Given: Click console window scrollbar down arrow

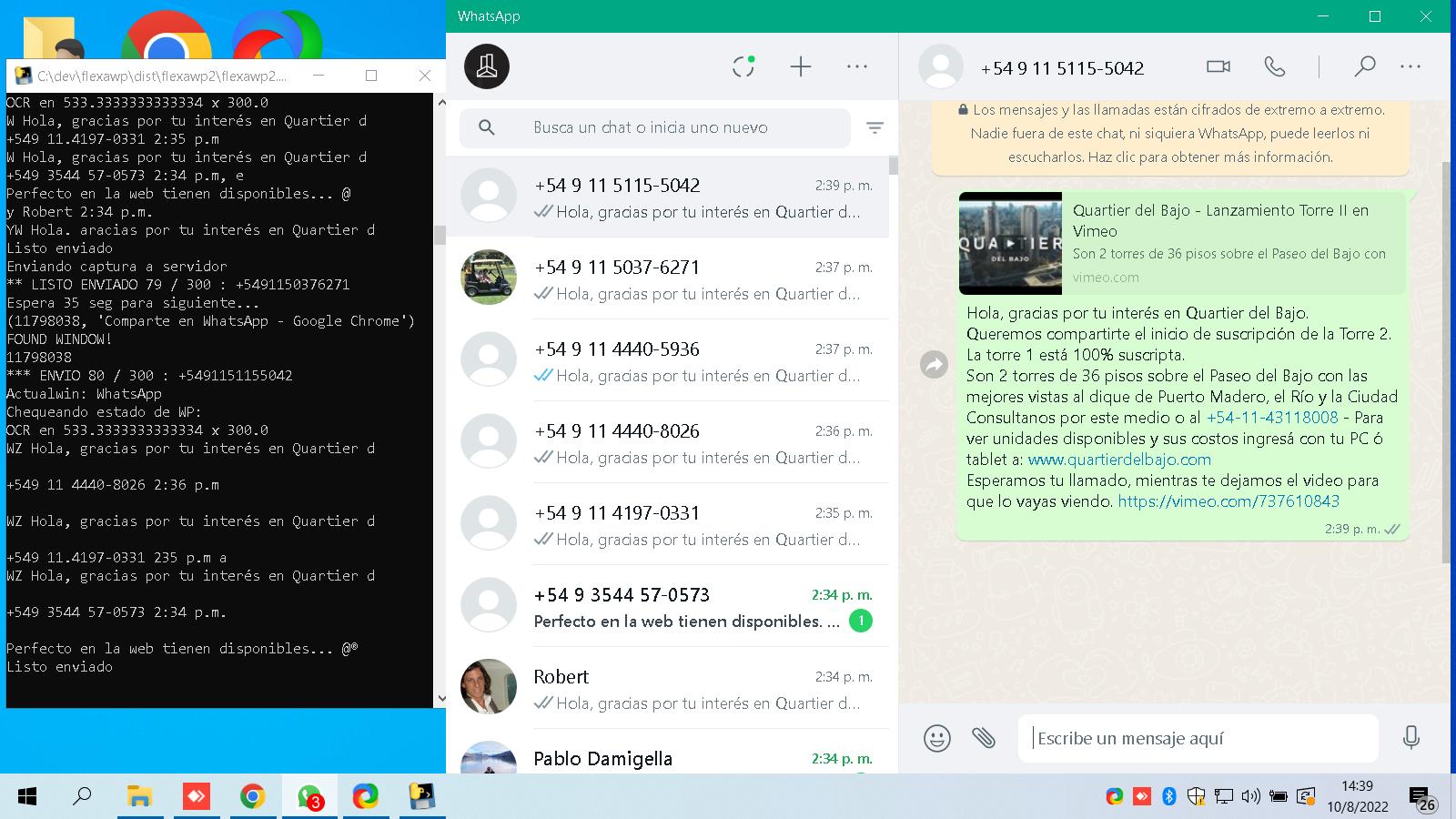Looking at the screenshot, I should click(x=440, y=699).
